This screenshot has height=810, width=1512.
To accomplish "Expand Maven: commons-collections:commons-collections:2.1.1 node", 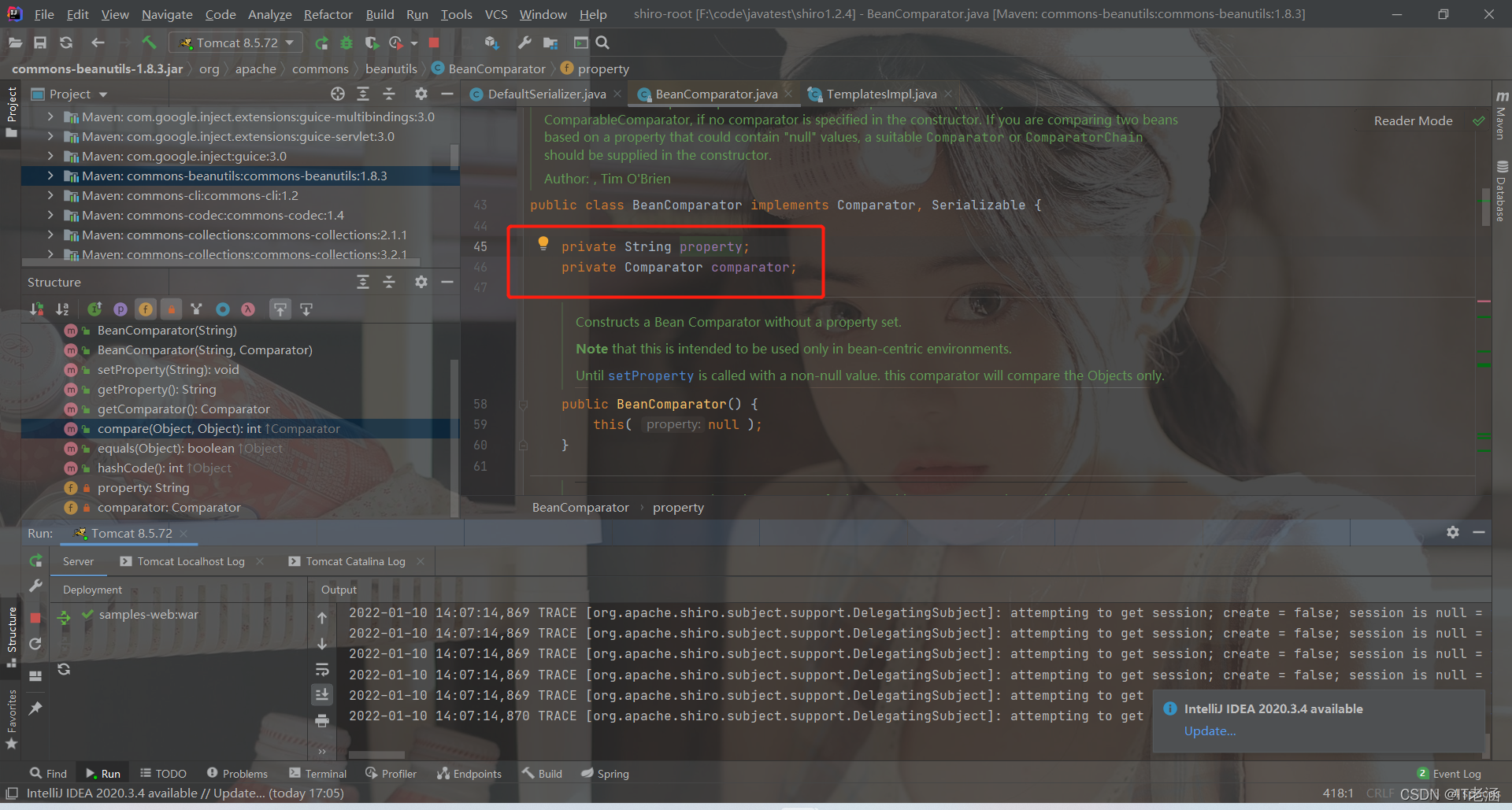I will 50,235.
